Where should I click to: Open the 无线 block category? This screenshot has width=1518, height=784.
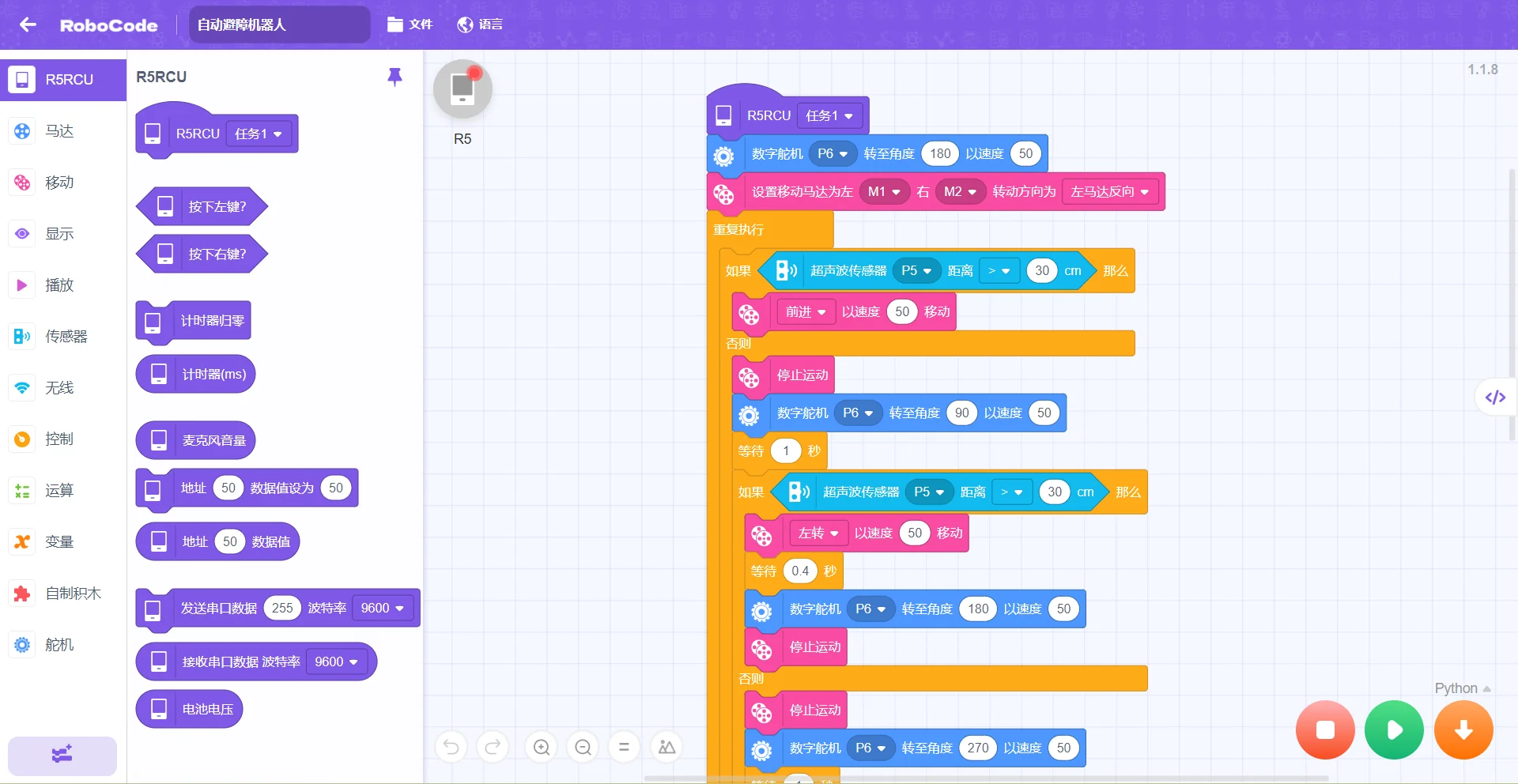pos(63,388)
